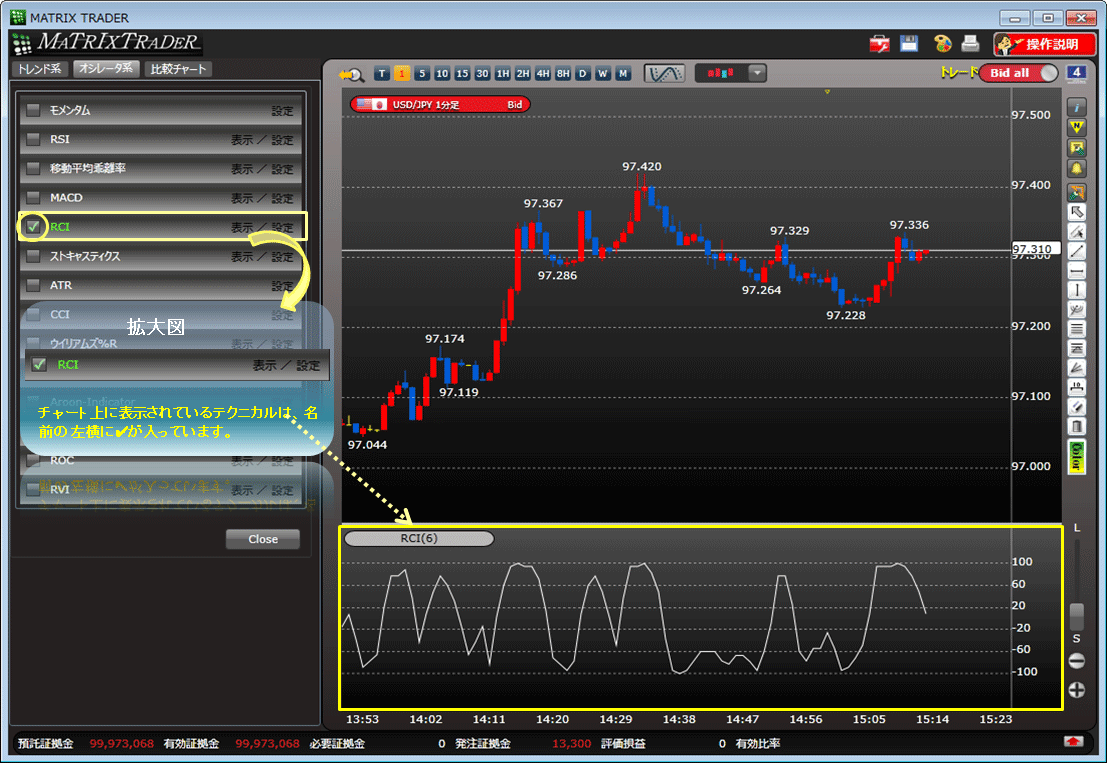Click the bell alert icon
The image size is (1107, 763).
coord(1076,169)
